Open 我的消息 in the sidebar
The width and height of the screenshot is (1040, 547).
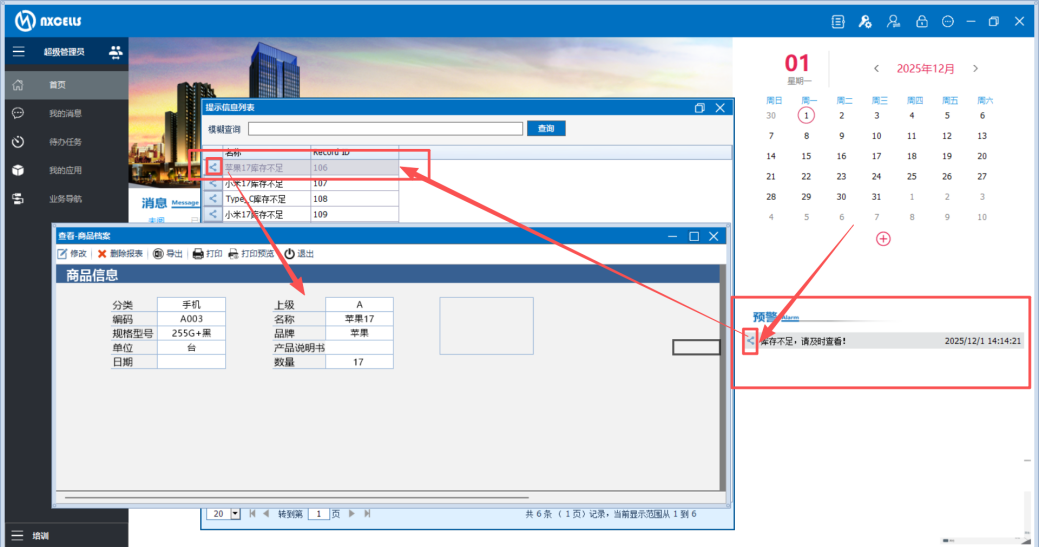(x=65, y=114)
